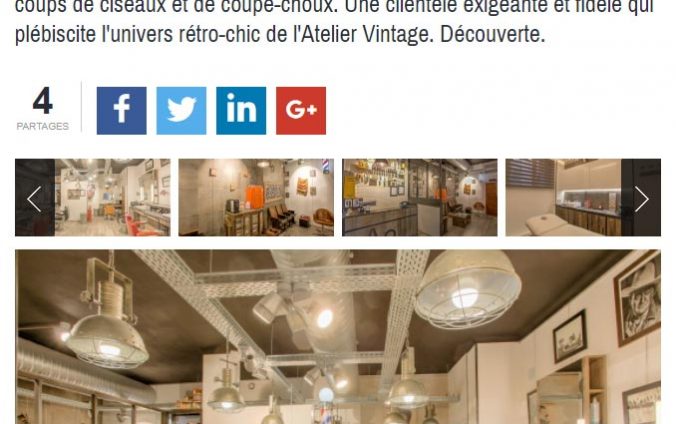The image size is (676, 424).
Task: Advance the gallery with the right arrow
Action: coord(642,198)
